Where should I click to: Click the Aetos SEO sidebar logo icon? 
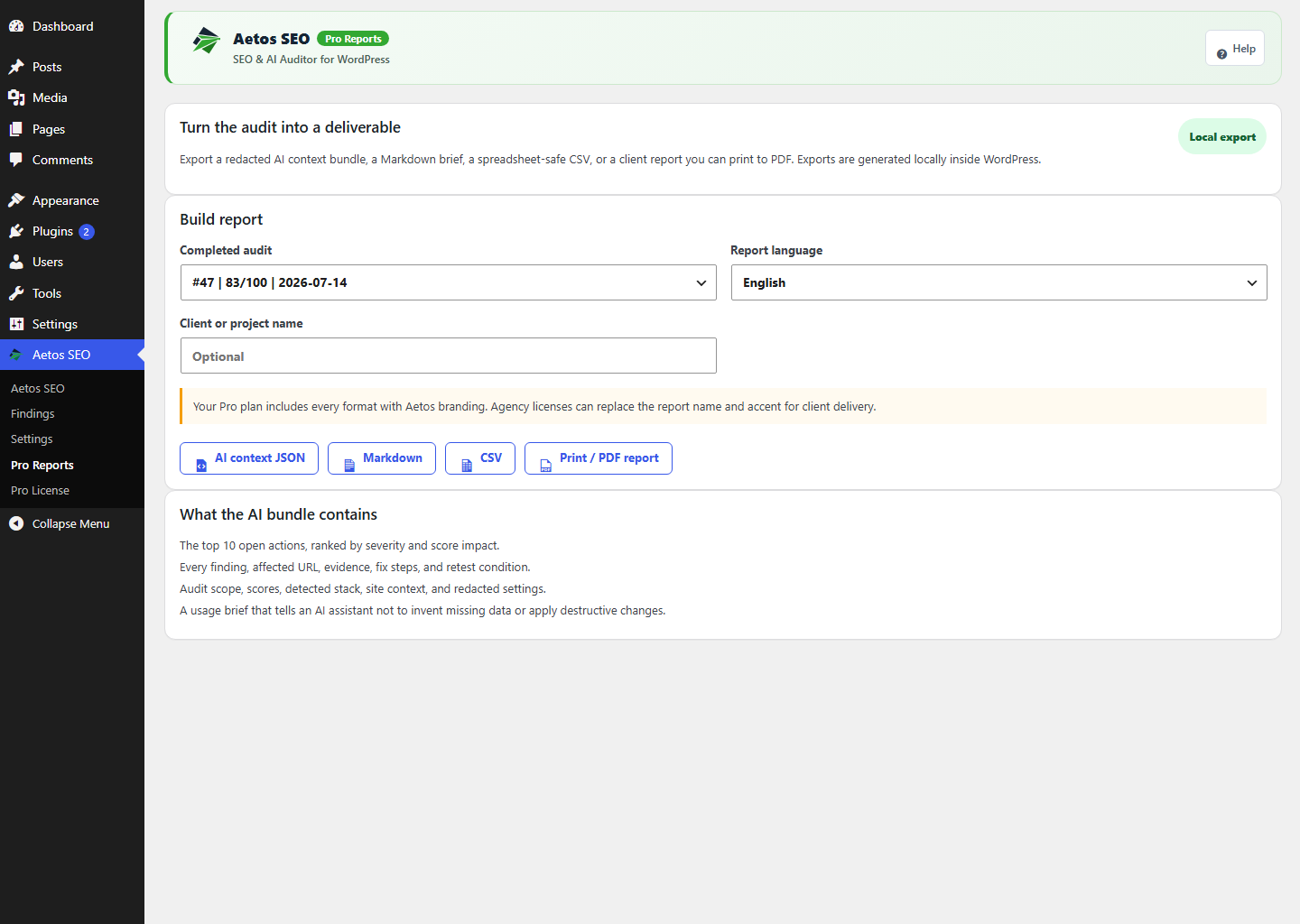pos(16,355)
